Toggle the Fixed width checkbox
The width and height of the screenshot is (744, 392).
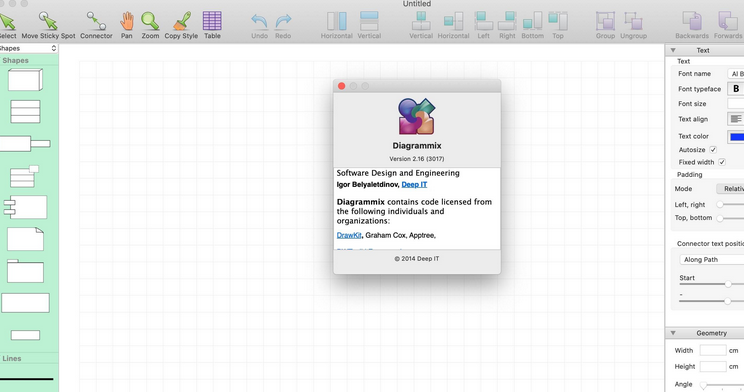point(722,162)
